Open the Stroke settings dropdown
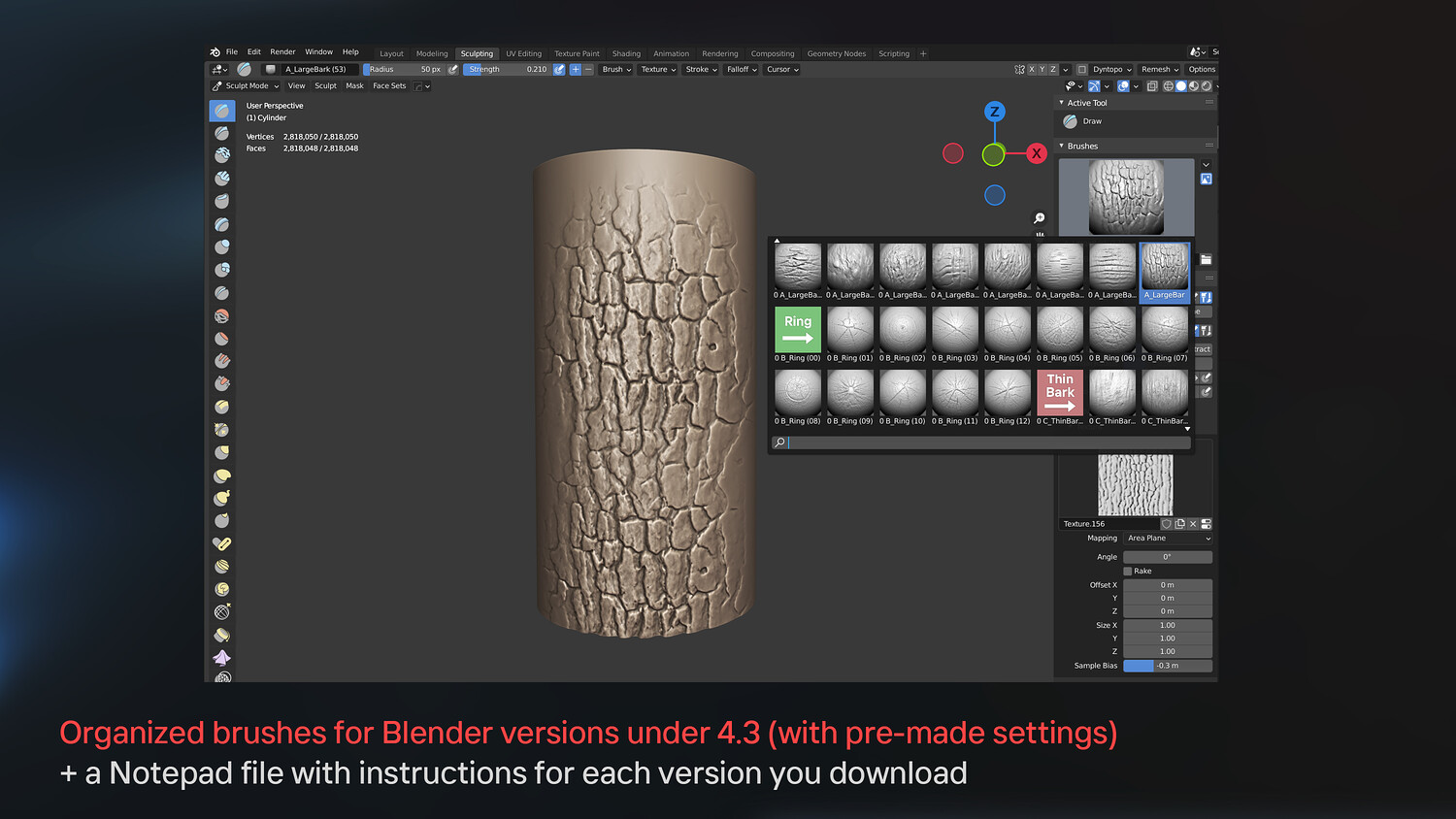1456x819 pixels. point(701,70)
